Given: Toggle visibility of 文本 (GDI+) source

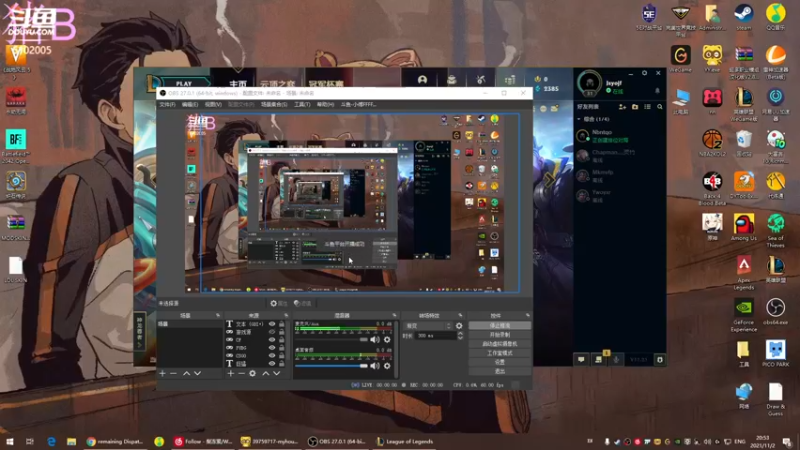Looking at the screenshot, I should (x=272, y=324).
